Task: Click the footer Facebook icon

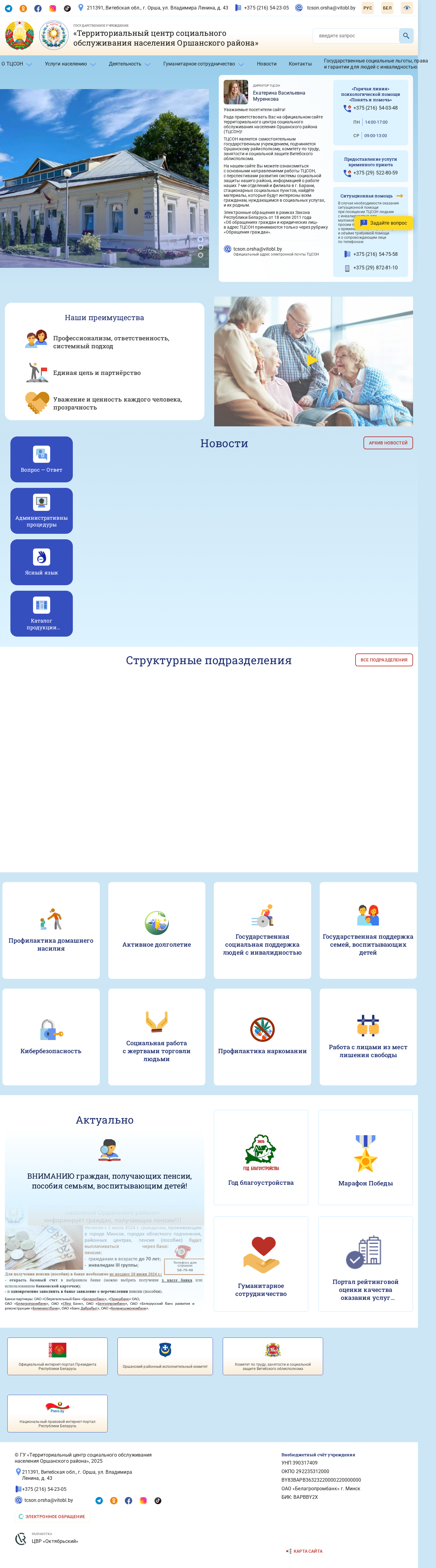Action: [128, 1500]
